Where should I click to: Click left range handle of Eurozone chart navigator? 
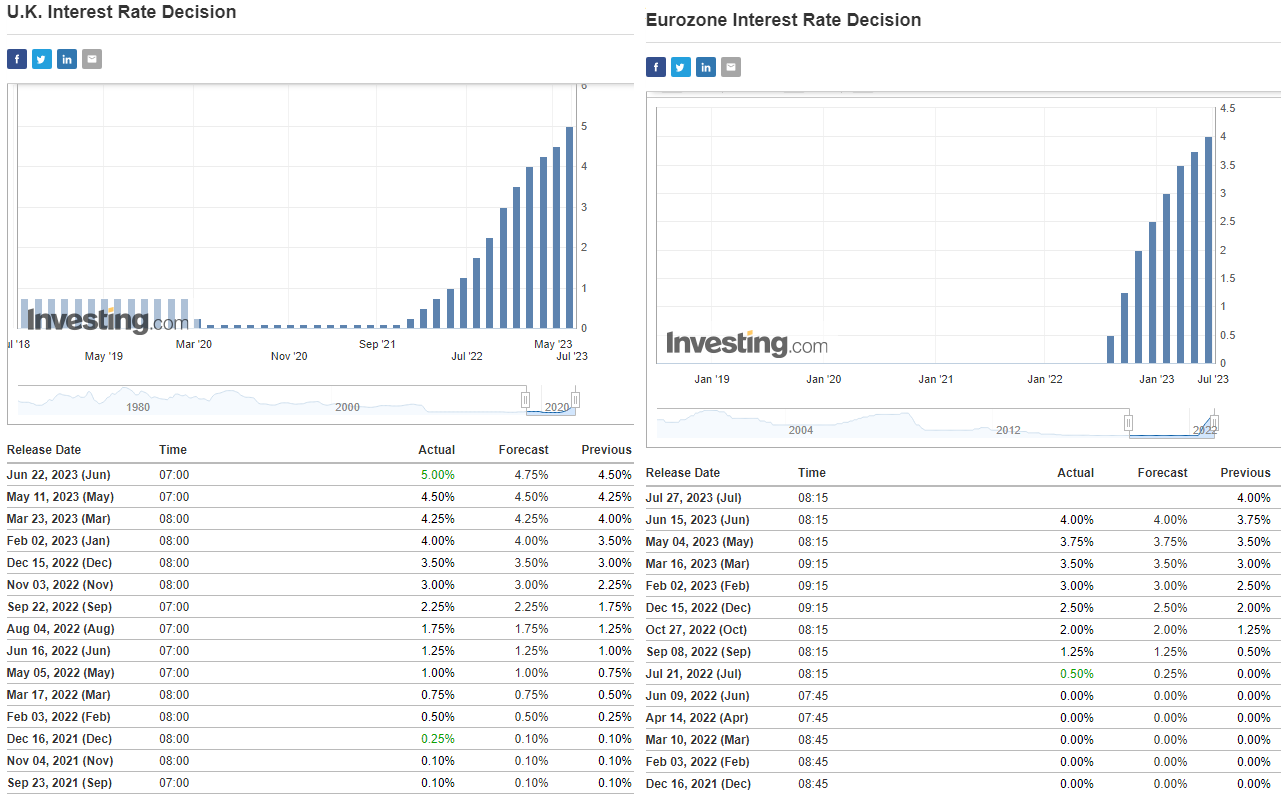tap(1128, 423)
